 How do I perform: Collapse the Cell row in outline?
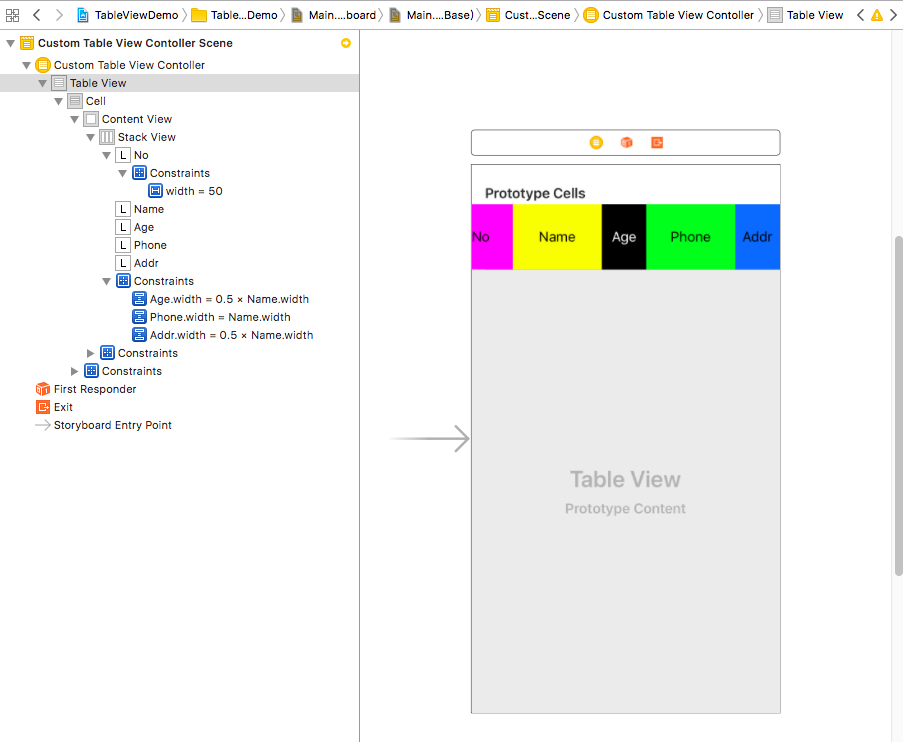[59, 101]
